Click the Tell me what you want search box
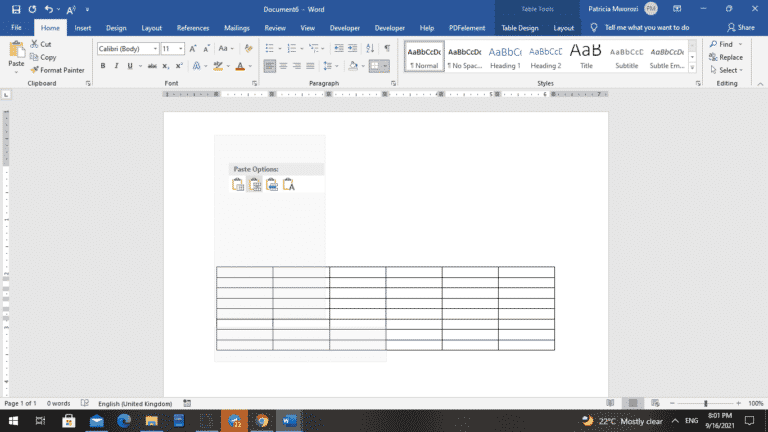 tap(647, 27)
